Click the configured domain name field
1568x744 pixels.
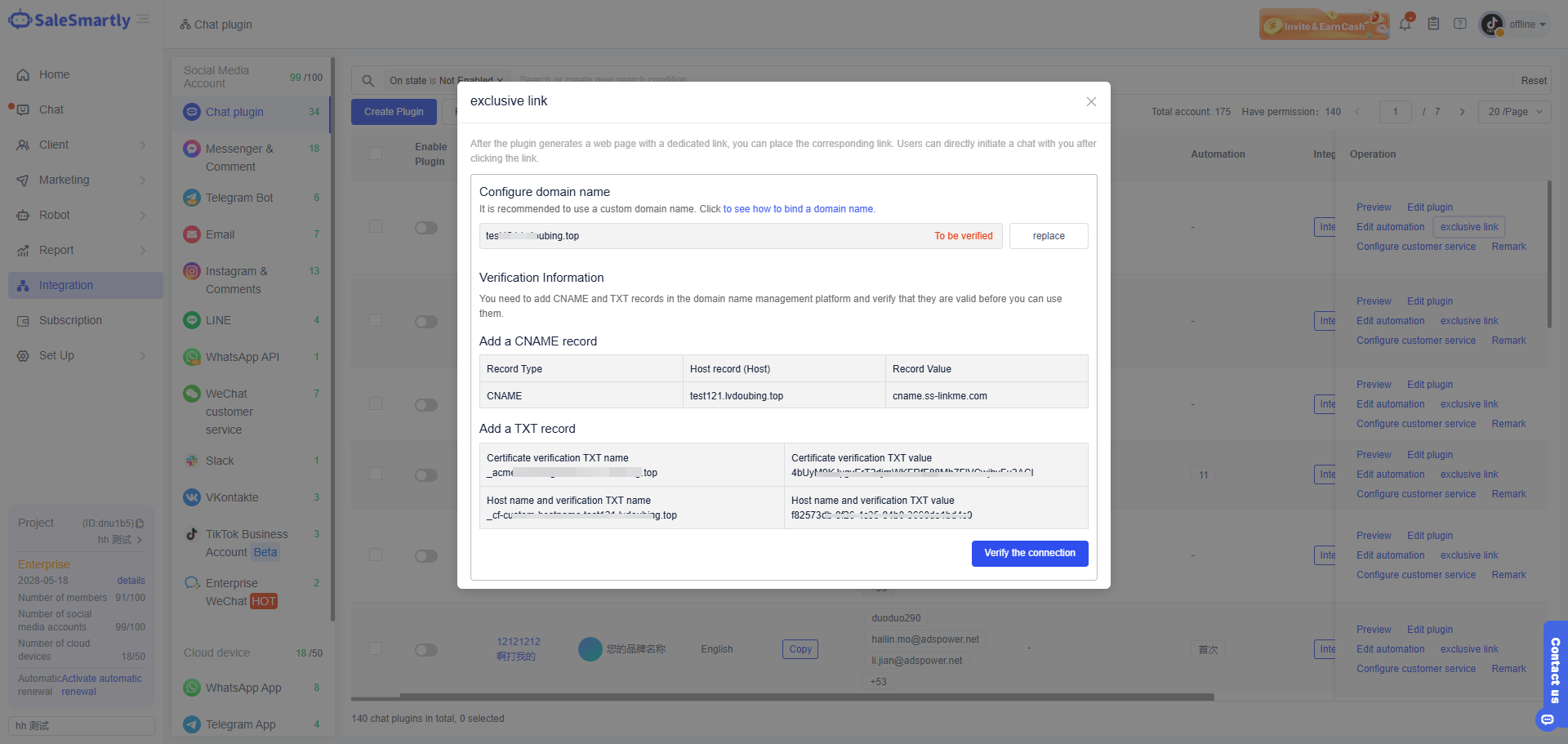[741, 236]
